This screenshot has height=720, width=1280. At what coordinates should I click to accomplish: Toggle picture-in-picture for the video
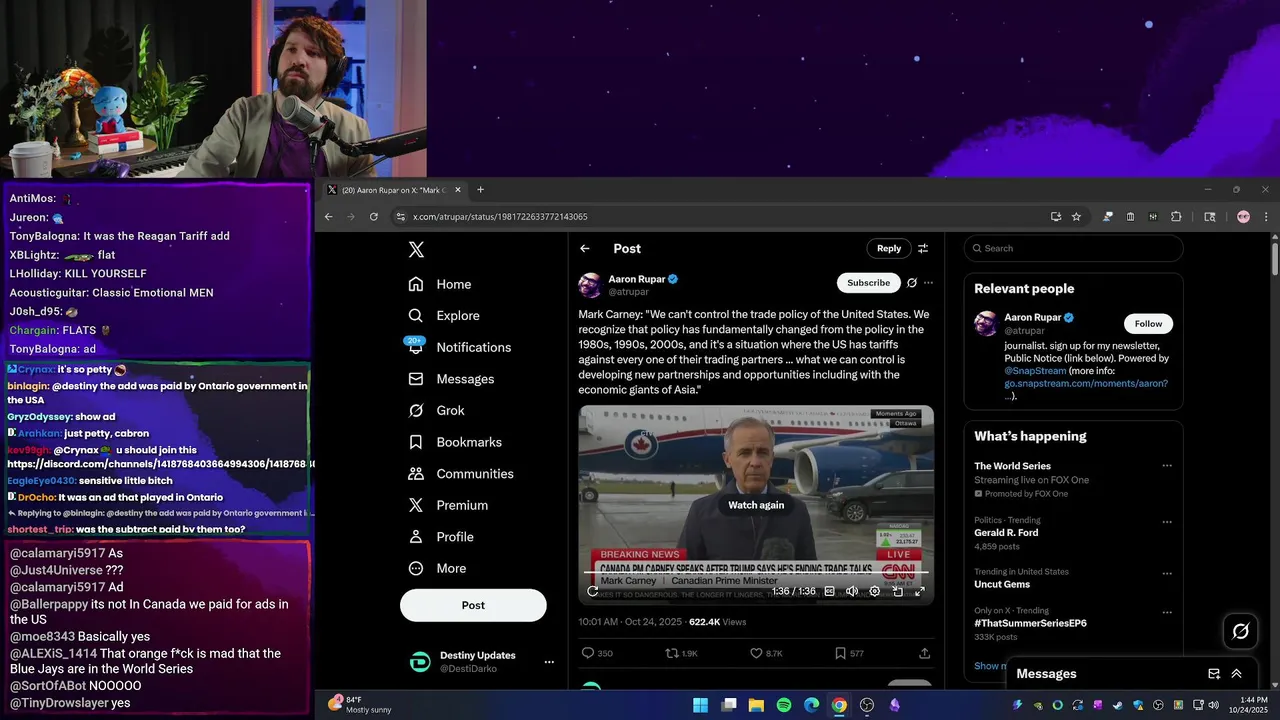coord(897,591)
